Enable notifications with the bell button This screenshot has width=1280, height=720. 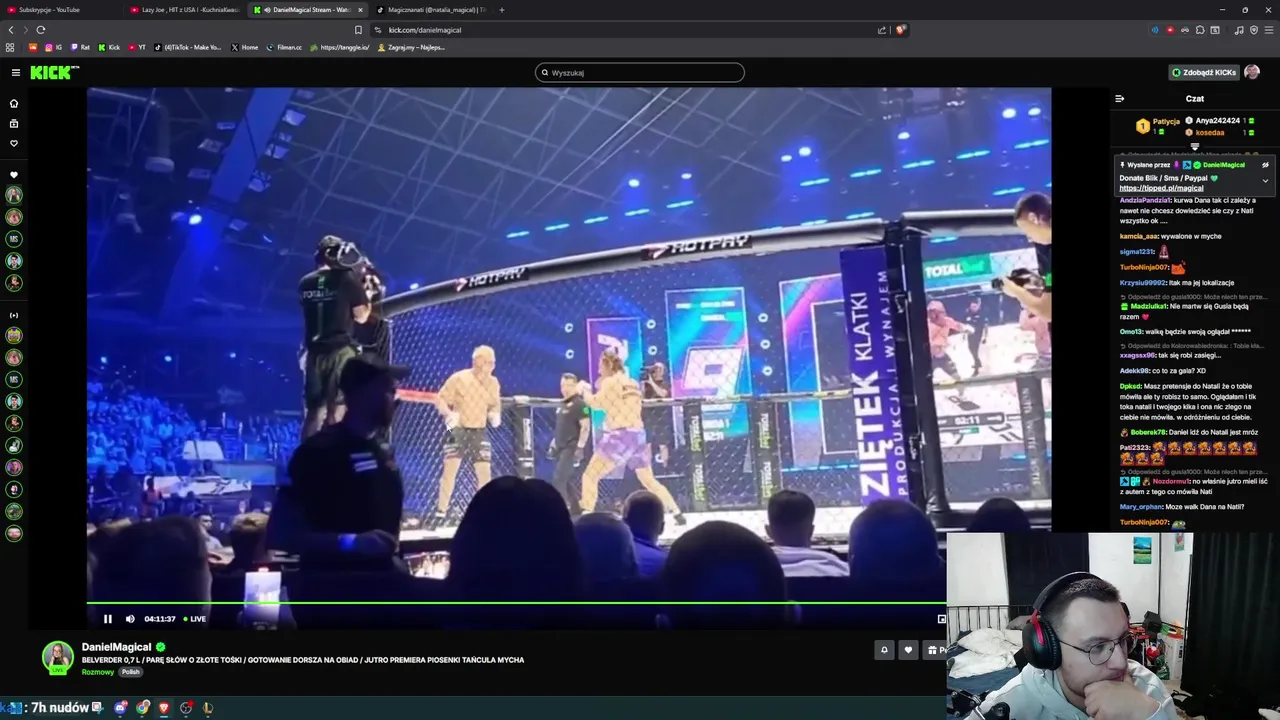tap(884, 650)
